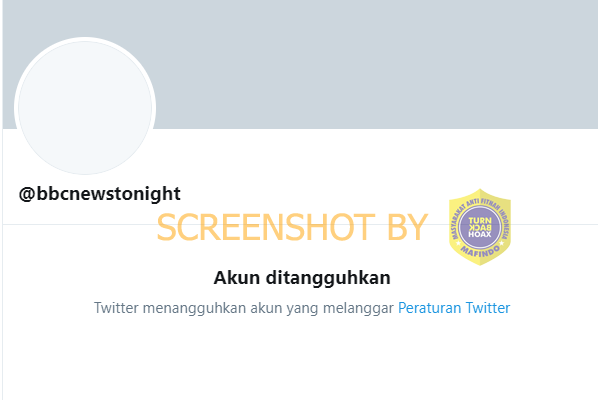Click the empty profile avatar circle
Viewport: 600px width, 400px height.
tap(85, 107)
